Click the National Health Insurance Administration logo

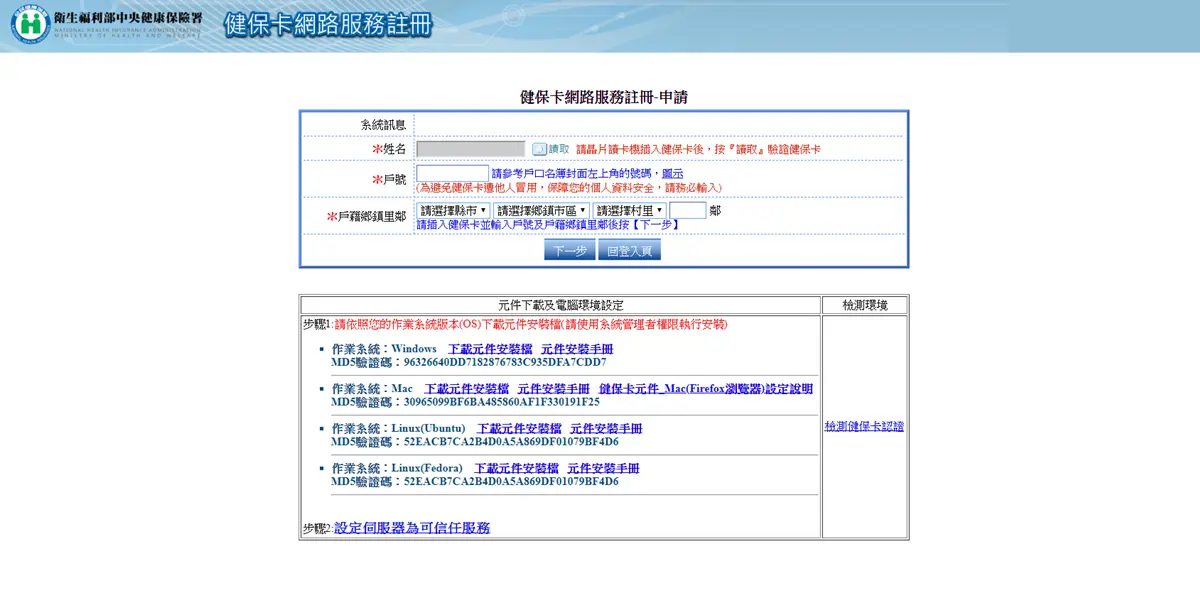[30, 24]
